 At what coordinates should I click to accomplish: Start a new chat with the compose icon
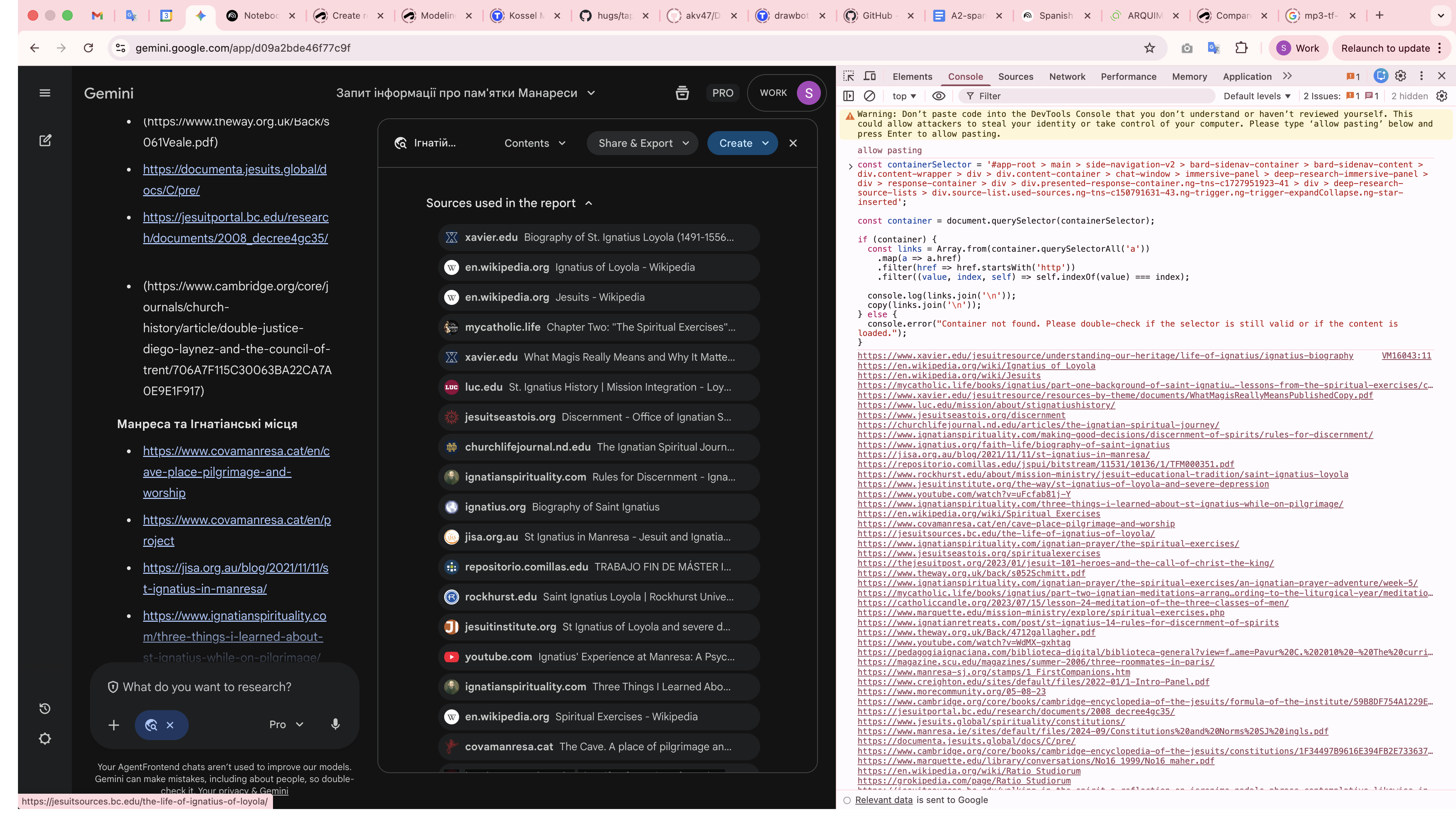[x=45, y=140]
